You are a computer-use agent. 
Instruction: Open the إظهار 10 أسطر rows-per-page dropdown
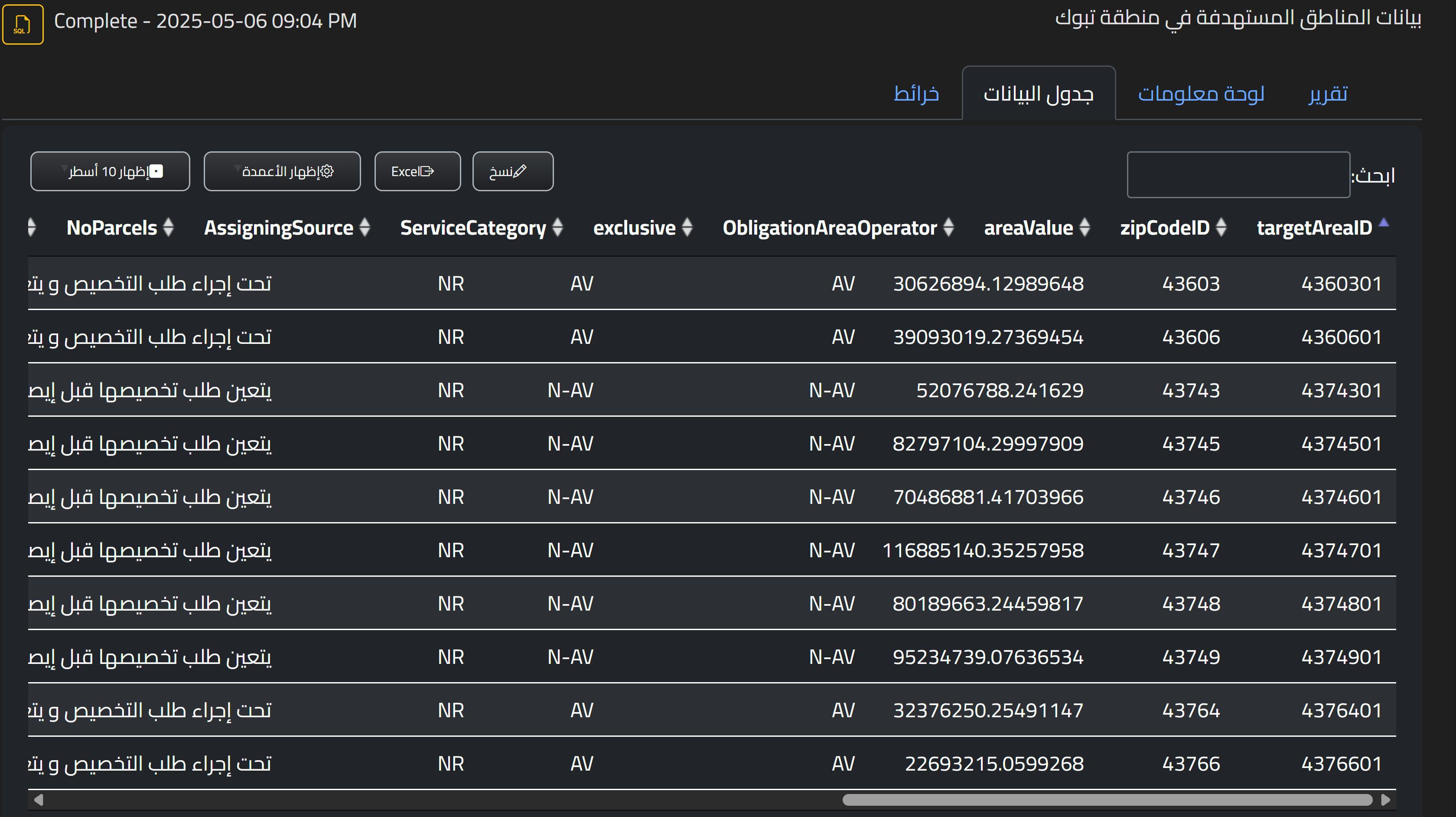[110, 171]
